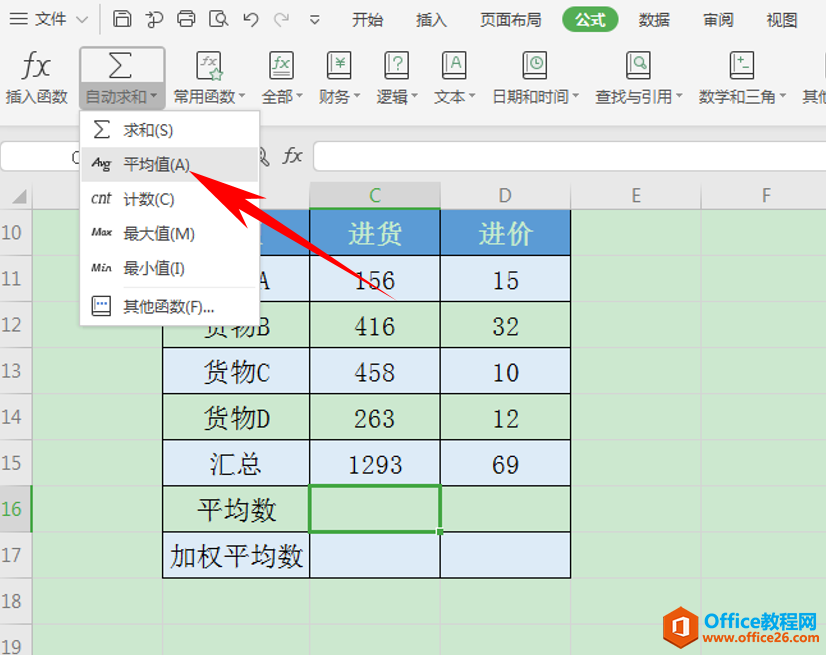The height and width of the screenshot is (655, 826).
Task: Click the 逻辑 logical functions icon
Action: pyautogui.click(x=397, y=67)
